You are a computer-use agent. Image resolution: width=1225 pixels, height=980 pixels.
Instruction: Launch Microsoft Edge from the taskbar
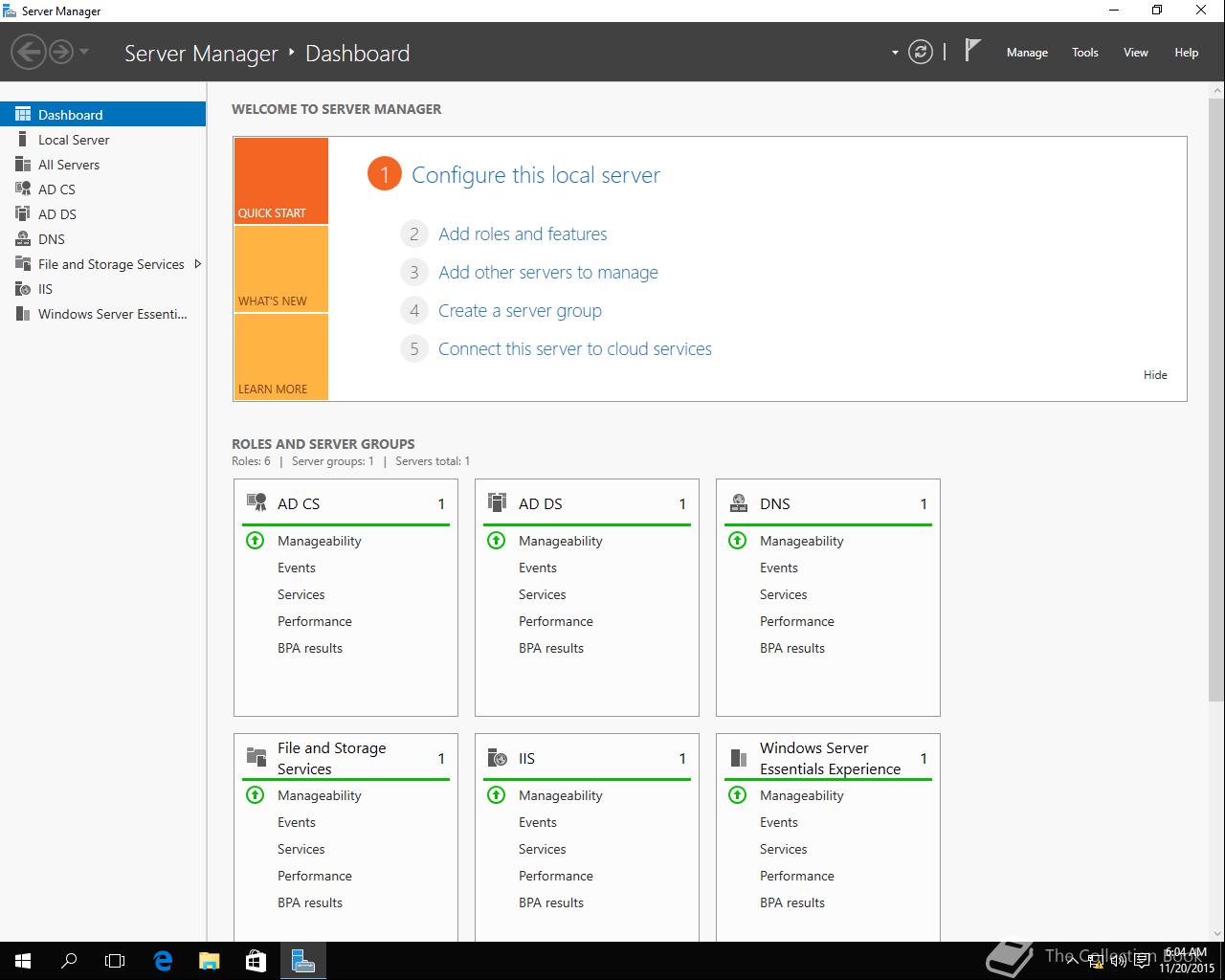tap(163, 961)
